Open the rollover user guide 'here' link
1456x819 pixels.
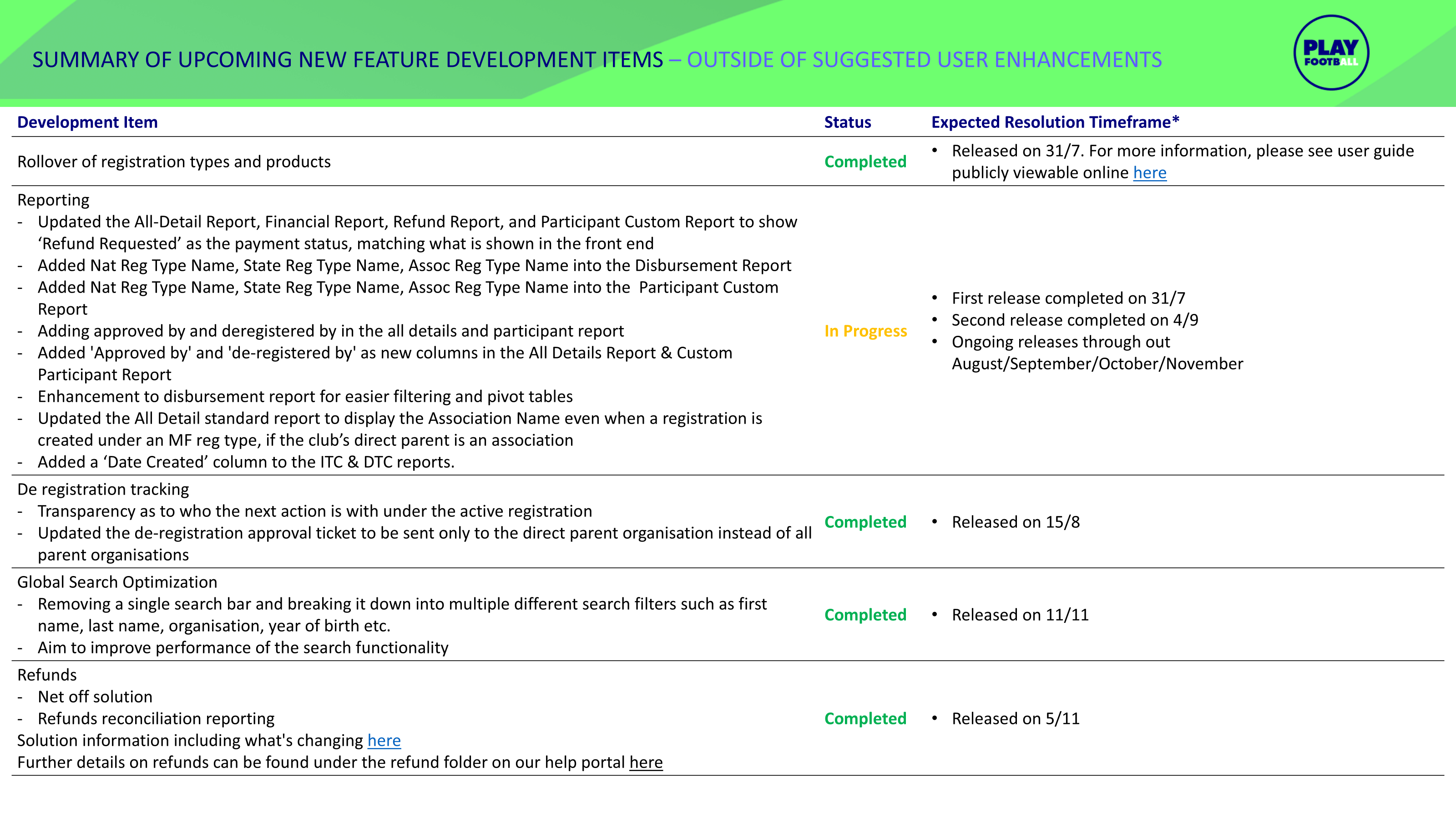coord(1149,173)
